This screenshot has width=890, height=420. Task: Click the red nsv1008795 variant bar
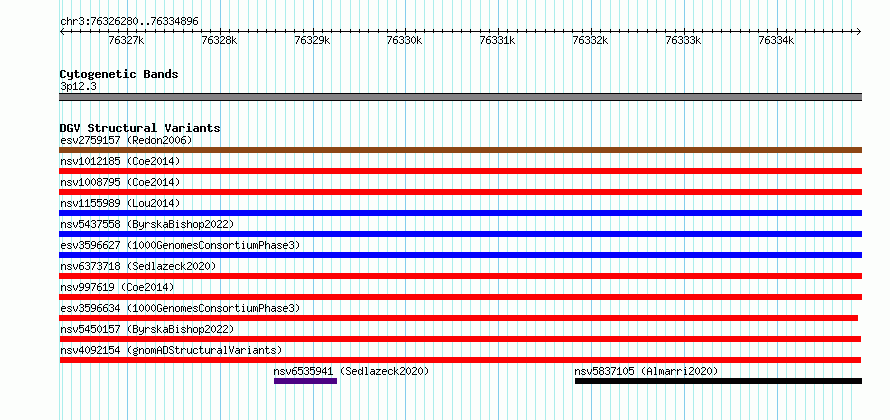pos(460,192)
